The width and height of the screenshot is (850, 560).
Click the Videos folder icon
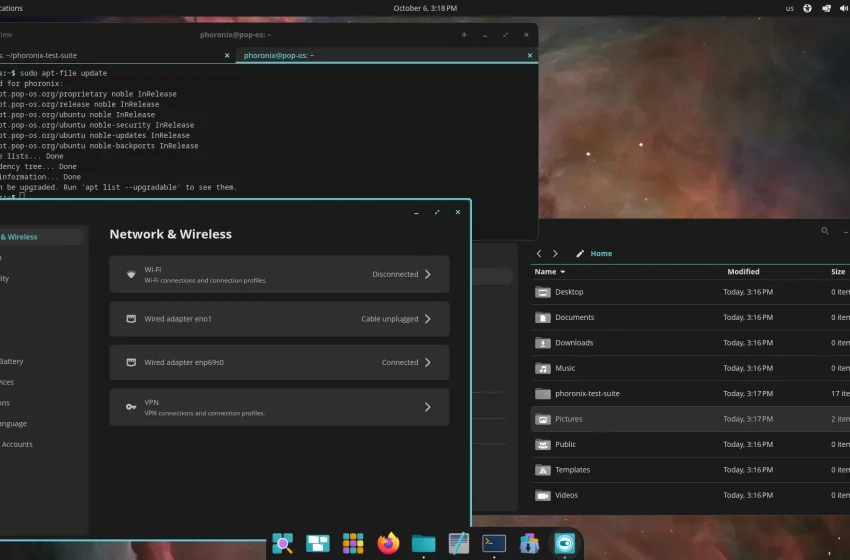(x=543, y=495)
